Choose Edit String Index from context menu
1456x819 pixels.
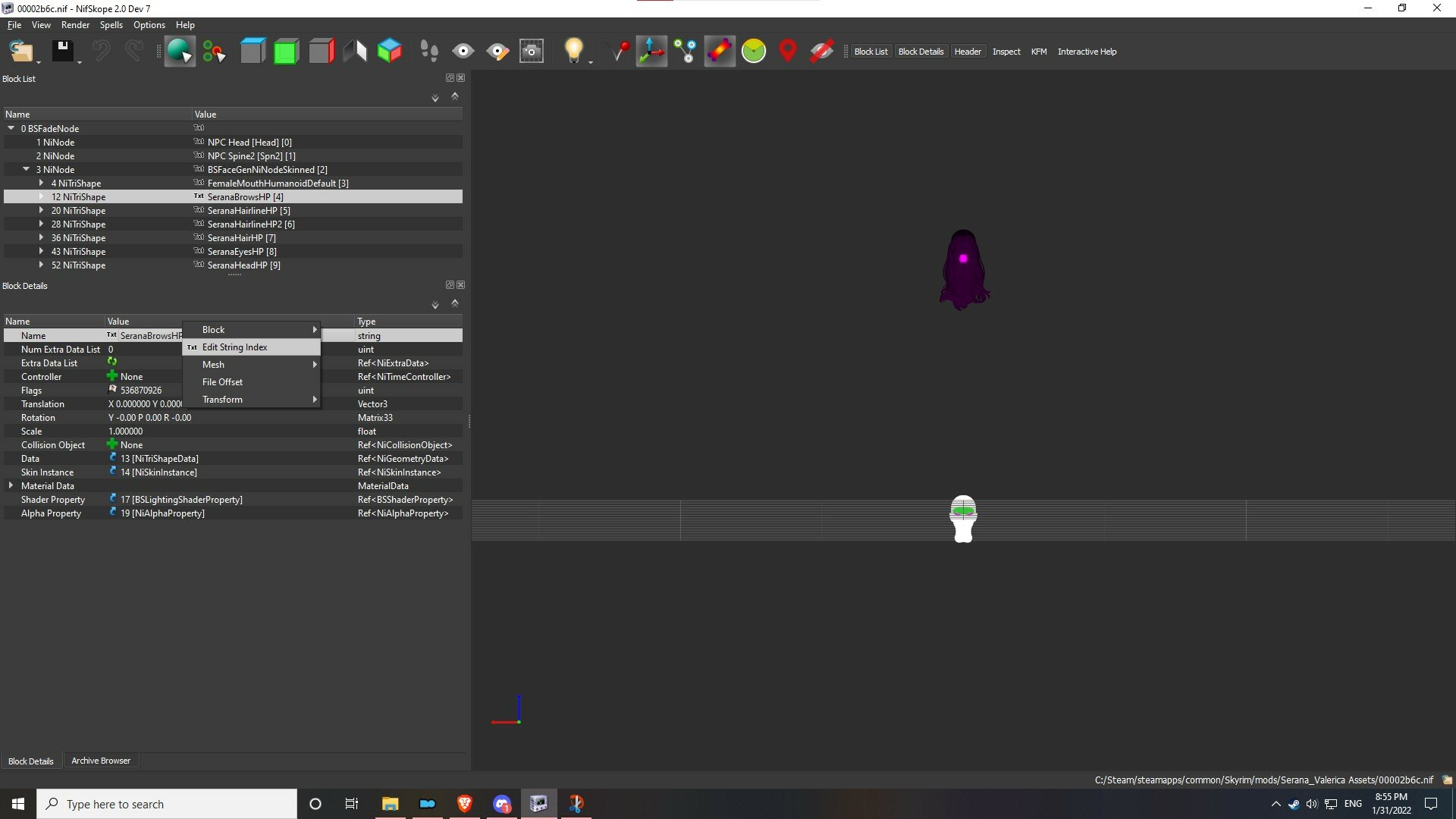point(251,347)
